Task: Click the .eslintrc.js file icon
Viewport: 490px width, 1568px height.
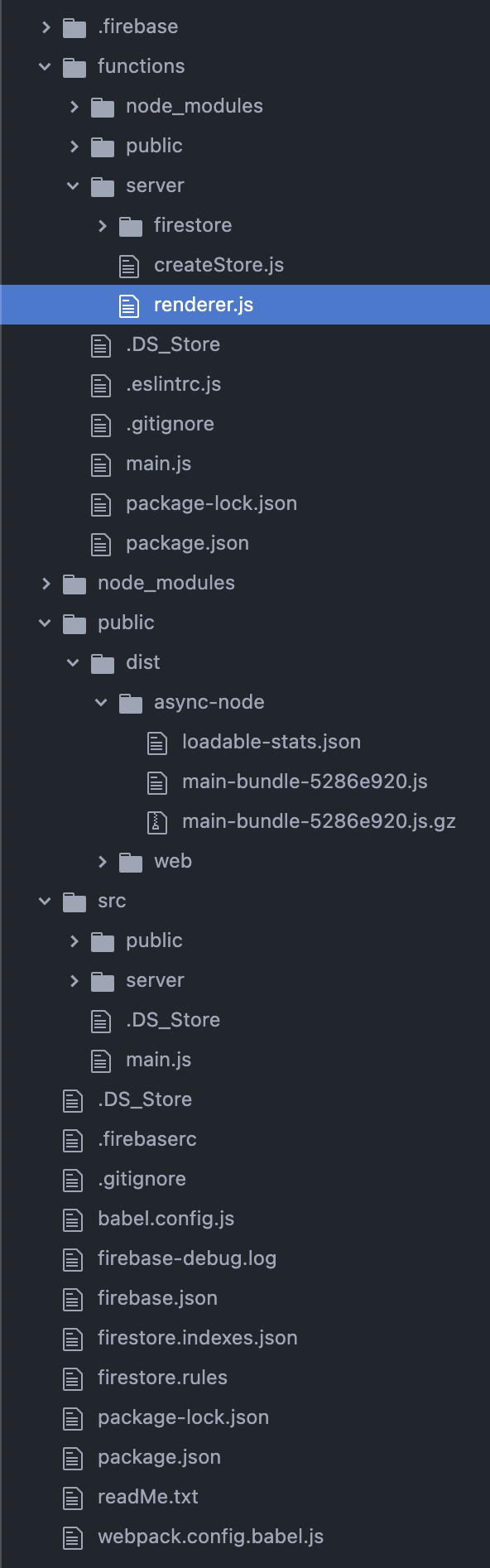Action: (100, 384)
